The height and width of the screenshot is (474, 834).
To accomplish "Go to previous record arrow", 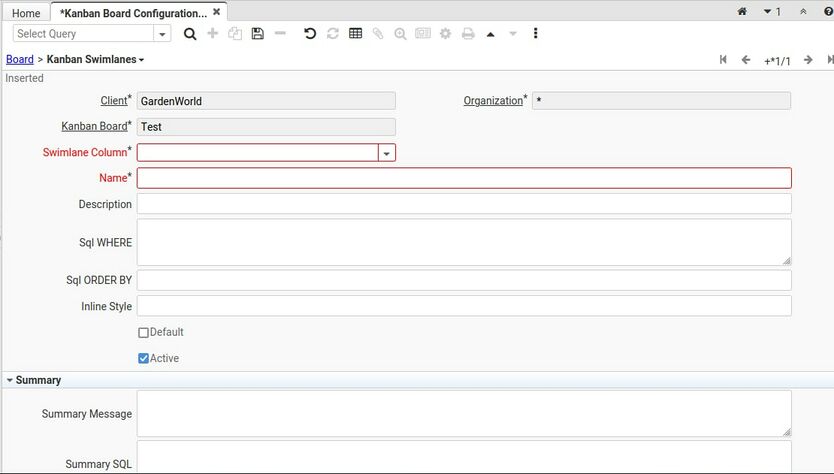I will coord(746,60).
